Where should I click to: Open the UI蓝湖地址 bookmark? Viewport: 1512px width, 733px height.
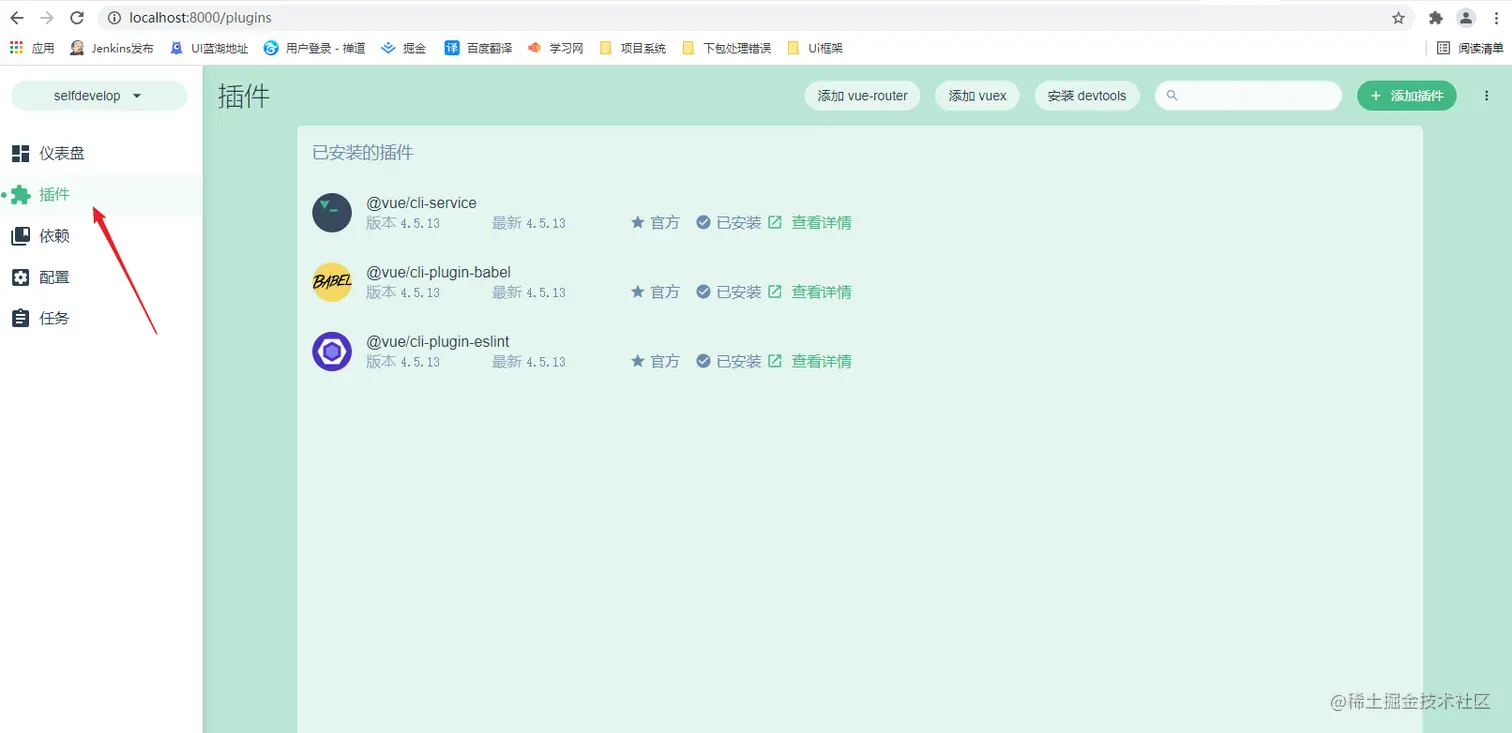pyautogui.click(x=209, y=48)
